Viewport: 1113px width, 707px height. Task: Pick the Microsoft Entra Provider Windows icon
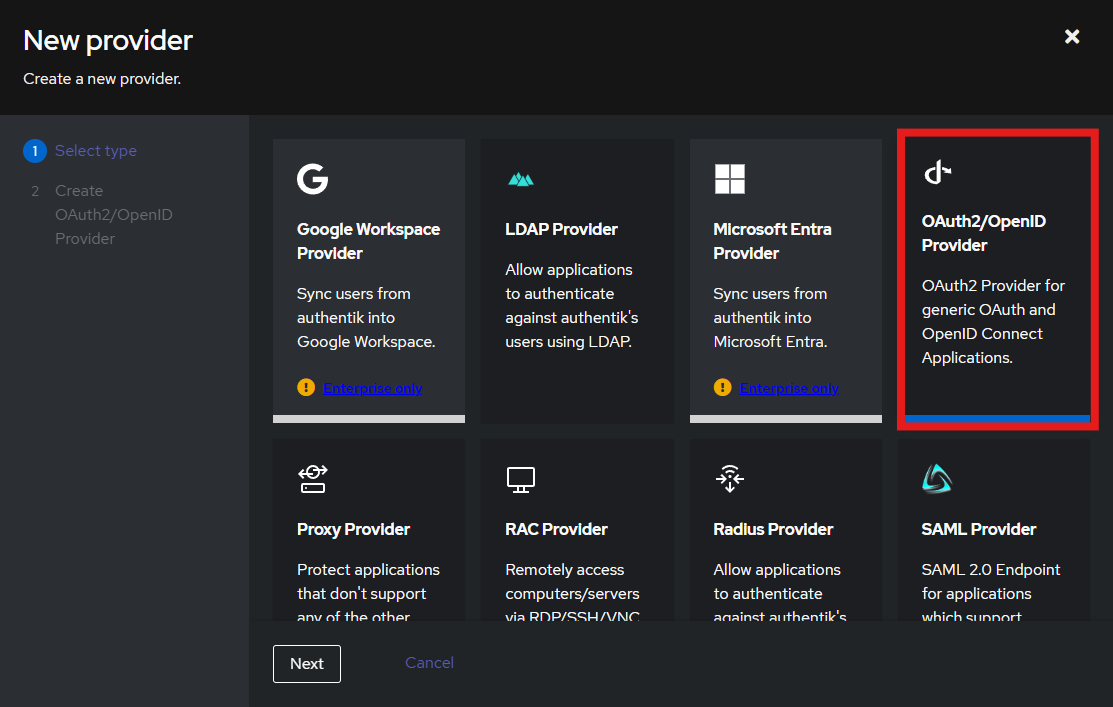click(730, 179)
